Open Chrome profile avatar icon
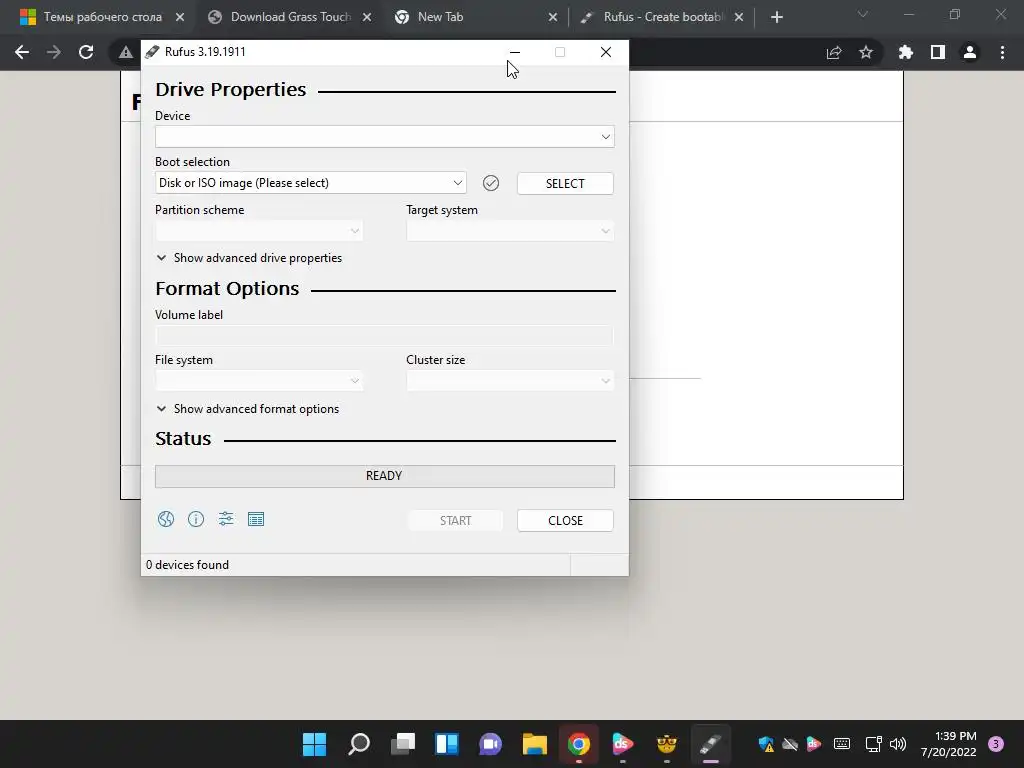The image size is (1024, 768). pos(970,52)
